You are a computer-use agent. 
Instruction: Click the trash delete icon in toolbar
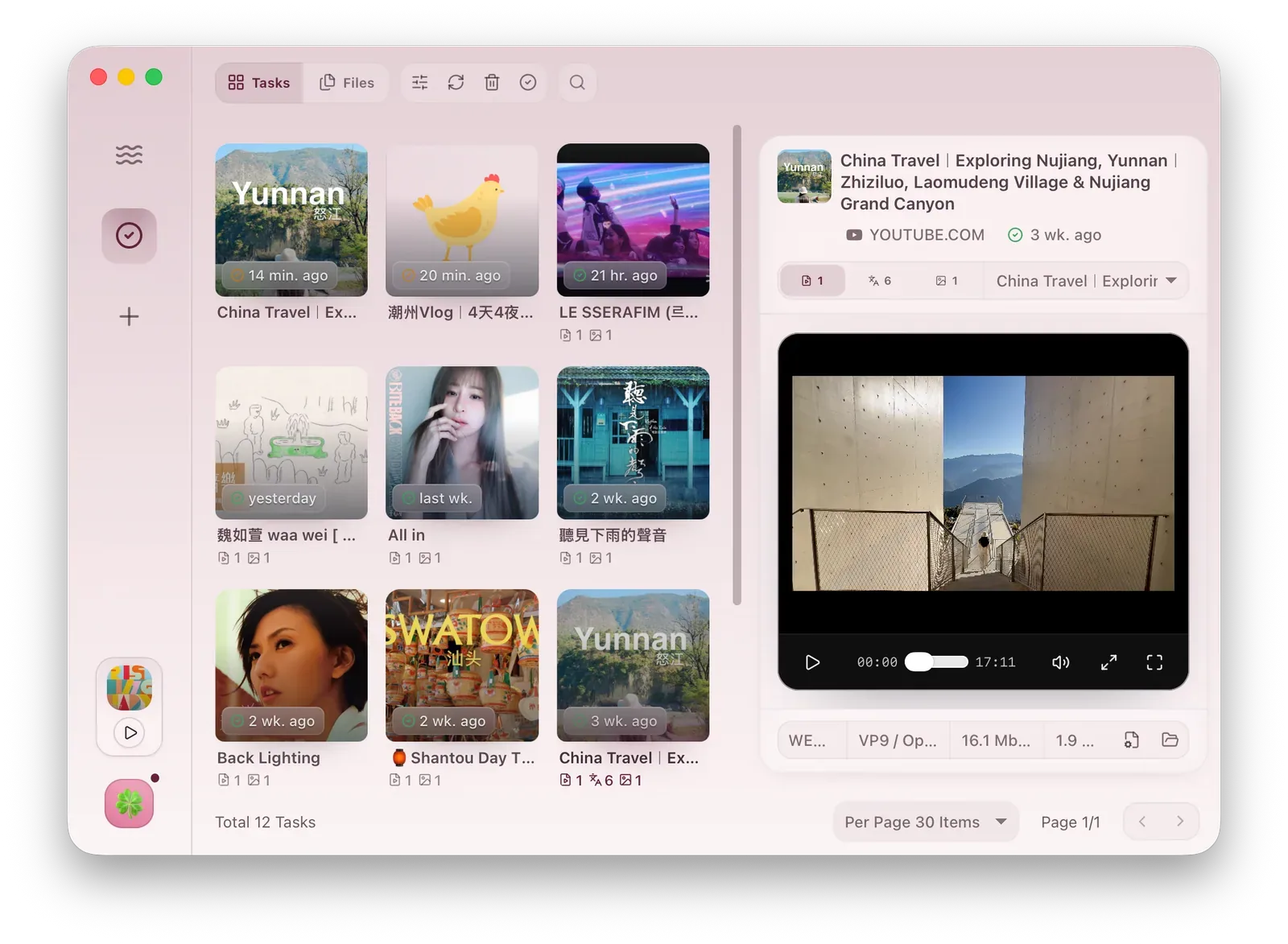click(492, 82)
